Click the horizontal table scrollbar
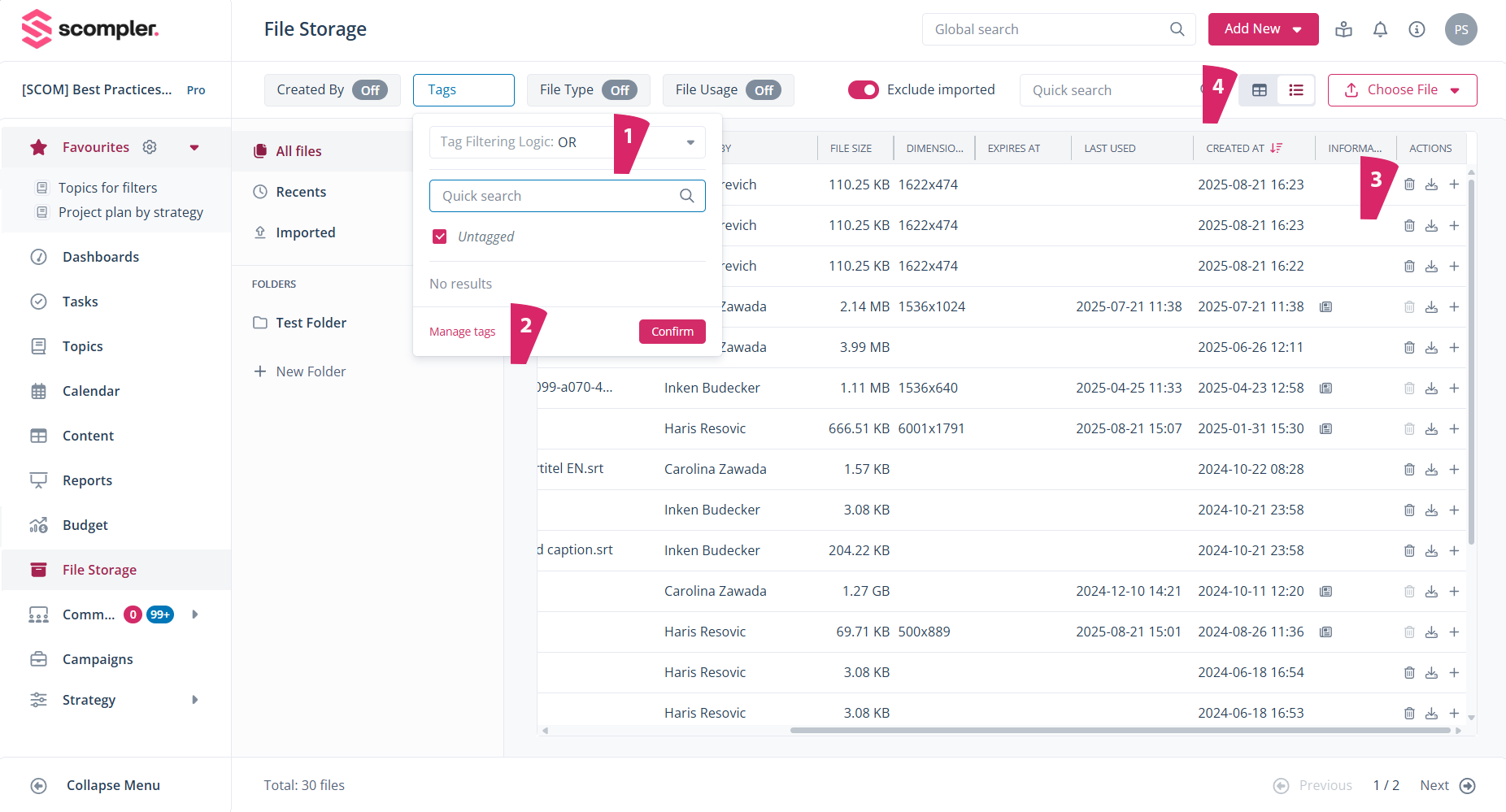This screenshot has width=1506, height=812. pos(1119,730)
